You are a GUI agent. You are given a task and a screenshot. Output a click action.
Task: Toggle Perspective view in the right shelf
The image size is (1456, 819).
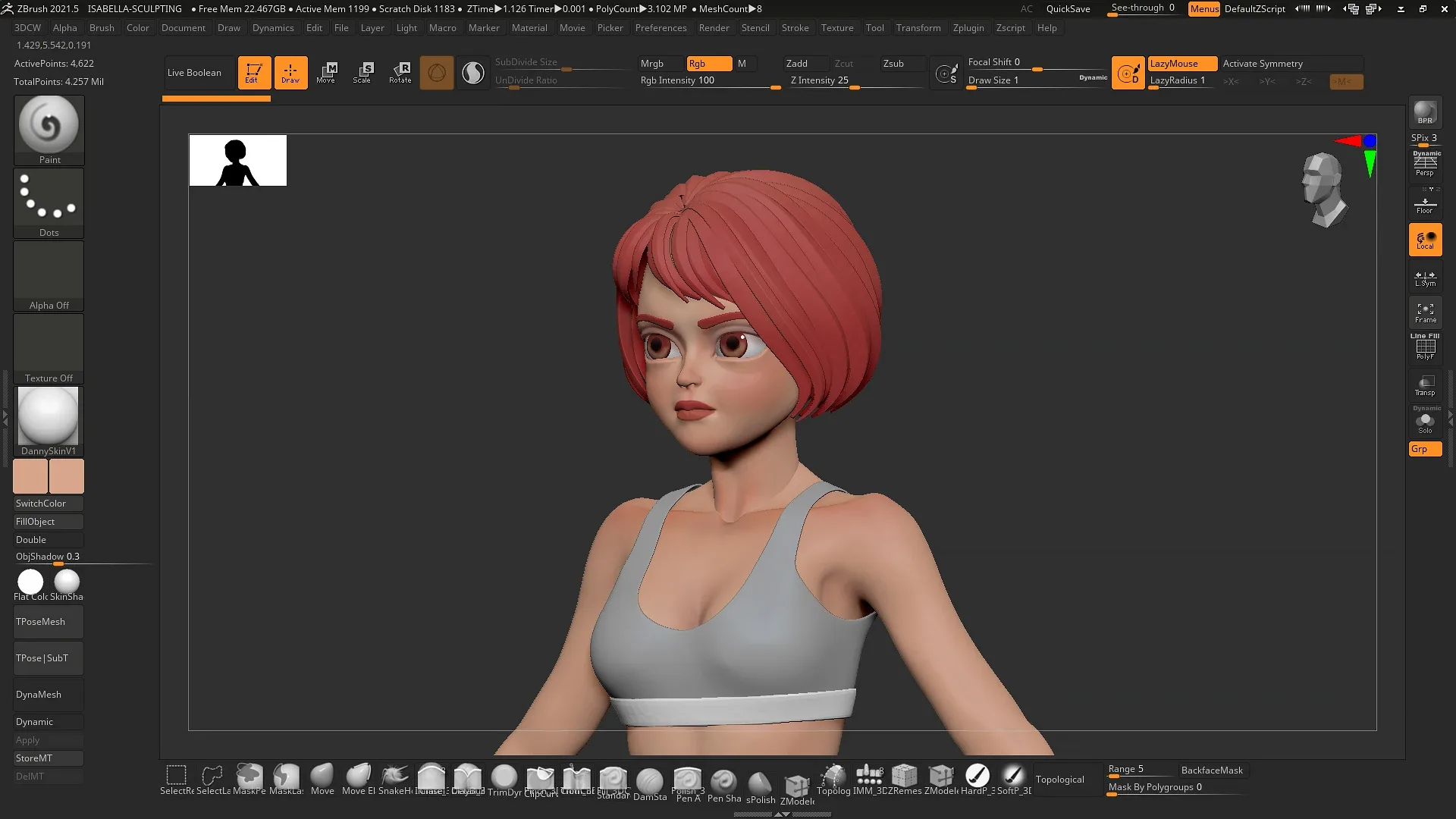tap(1426, 165)
